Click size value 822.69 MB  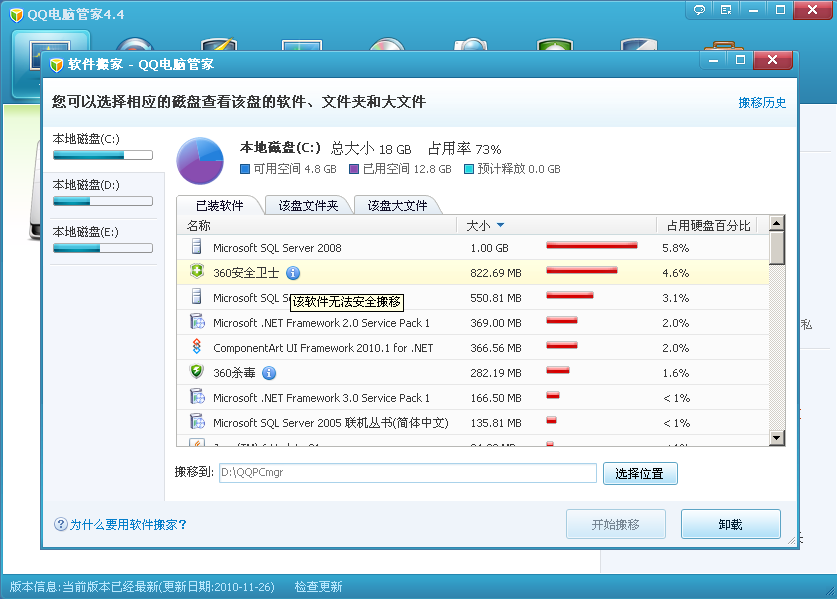click(x=496, y=273)
